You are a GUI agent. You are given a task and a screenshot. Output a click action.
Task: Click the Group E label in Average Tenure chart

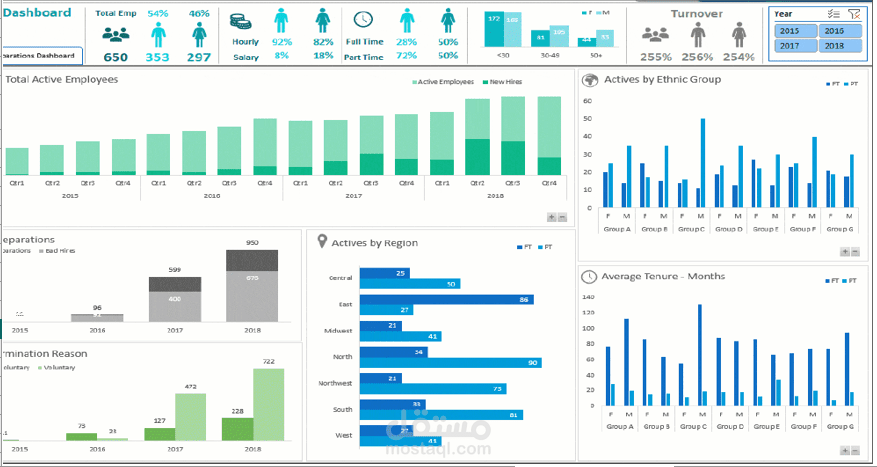coord(767,427)
